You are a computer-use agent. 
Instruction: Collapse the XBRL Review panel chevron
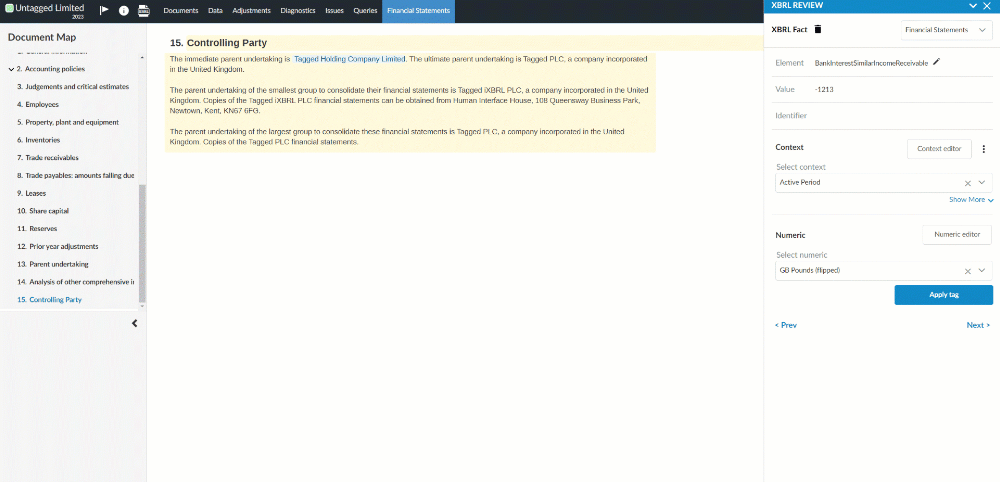[x=971, y=6]
